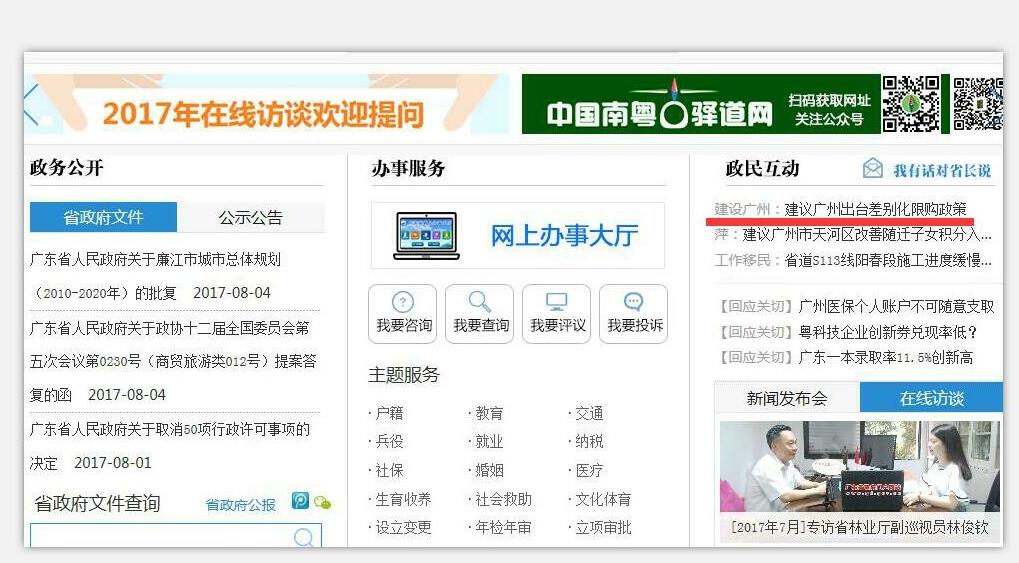The image size is (1019, 563).
Task: Click the blue P icon beside 省政府公报
Action: click(x=300, y=501)
